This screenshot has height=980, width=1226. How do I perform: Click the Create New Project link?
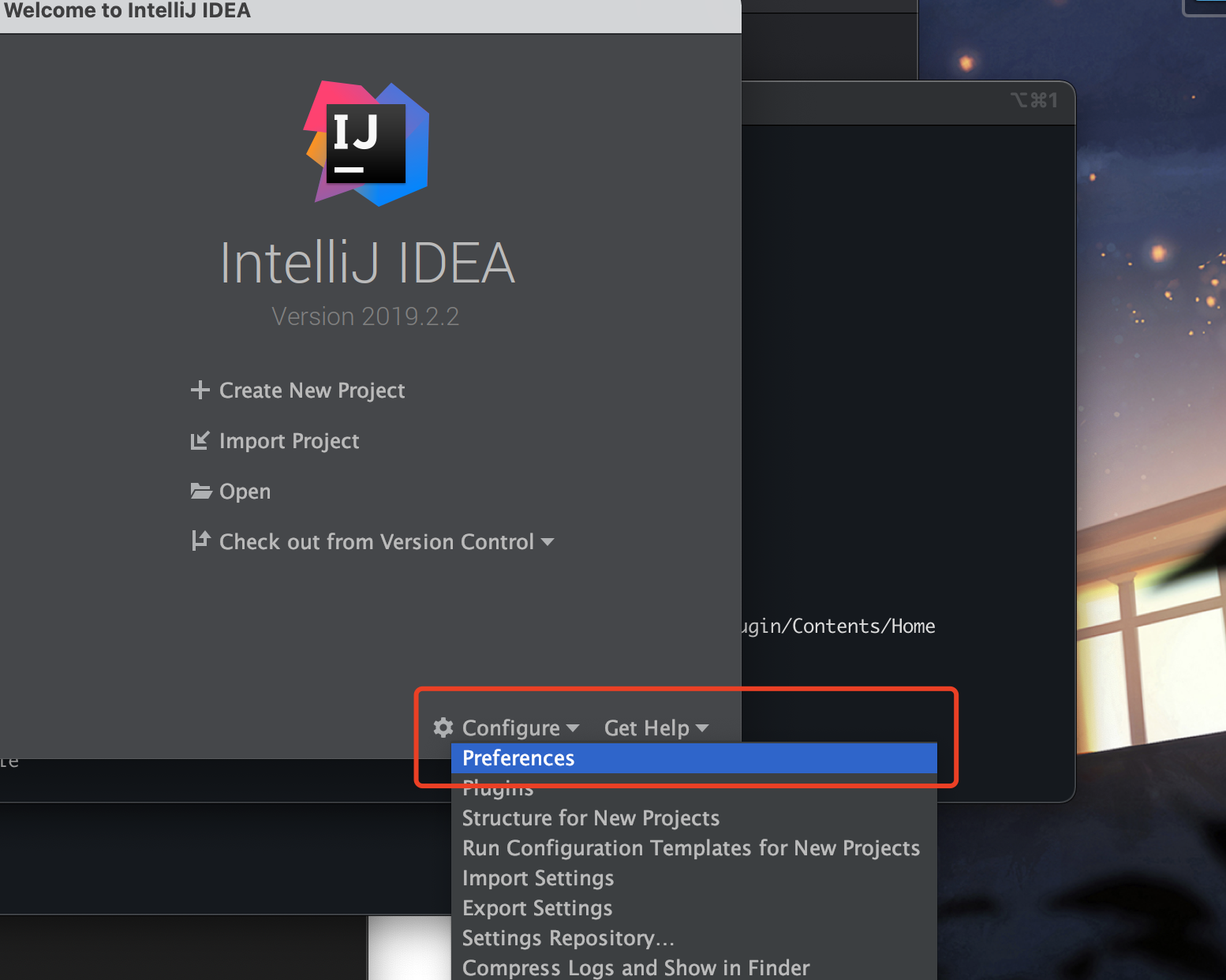point(312,390)
